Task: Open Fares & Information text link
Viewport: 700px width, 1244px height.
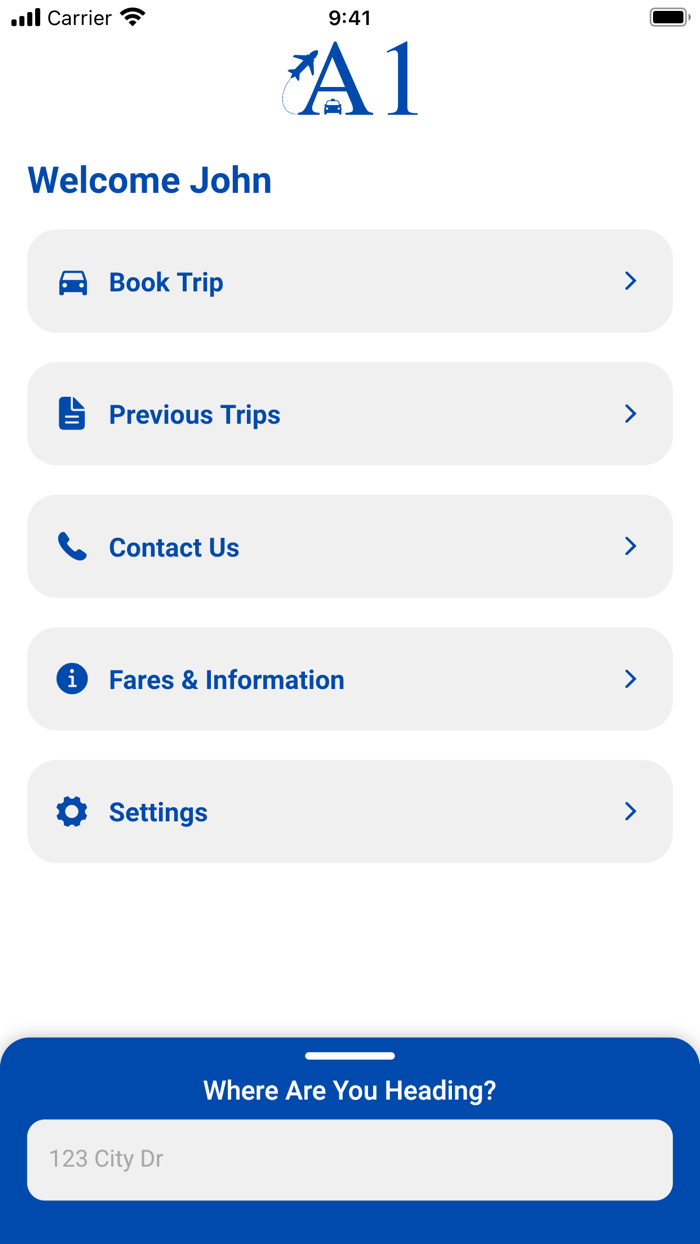Action: tap(227, 680)
